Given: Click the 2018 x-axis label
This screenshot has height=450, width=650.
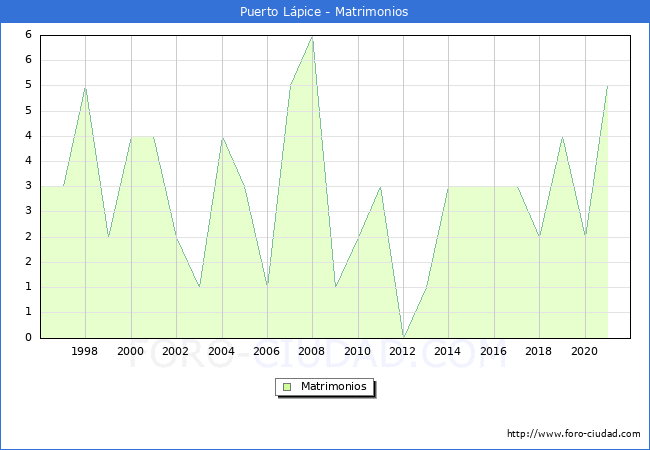Looking at the screenshot, I should point(538,351).
